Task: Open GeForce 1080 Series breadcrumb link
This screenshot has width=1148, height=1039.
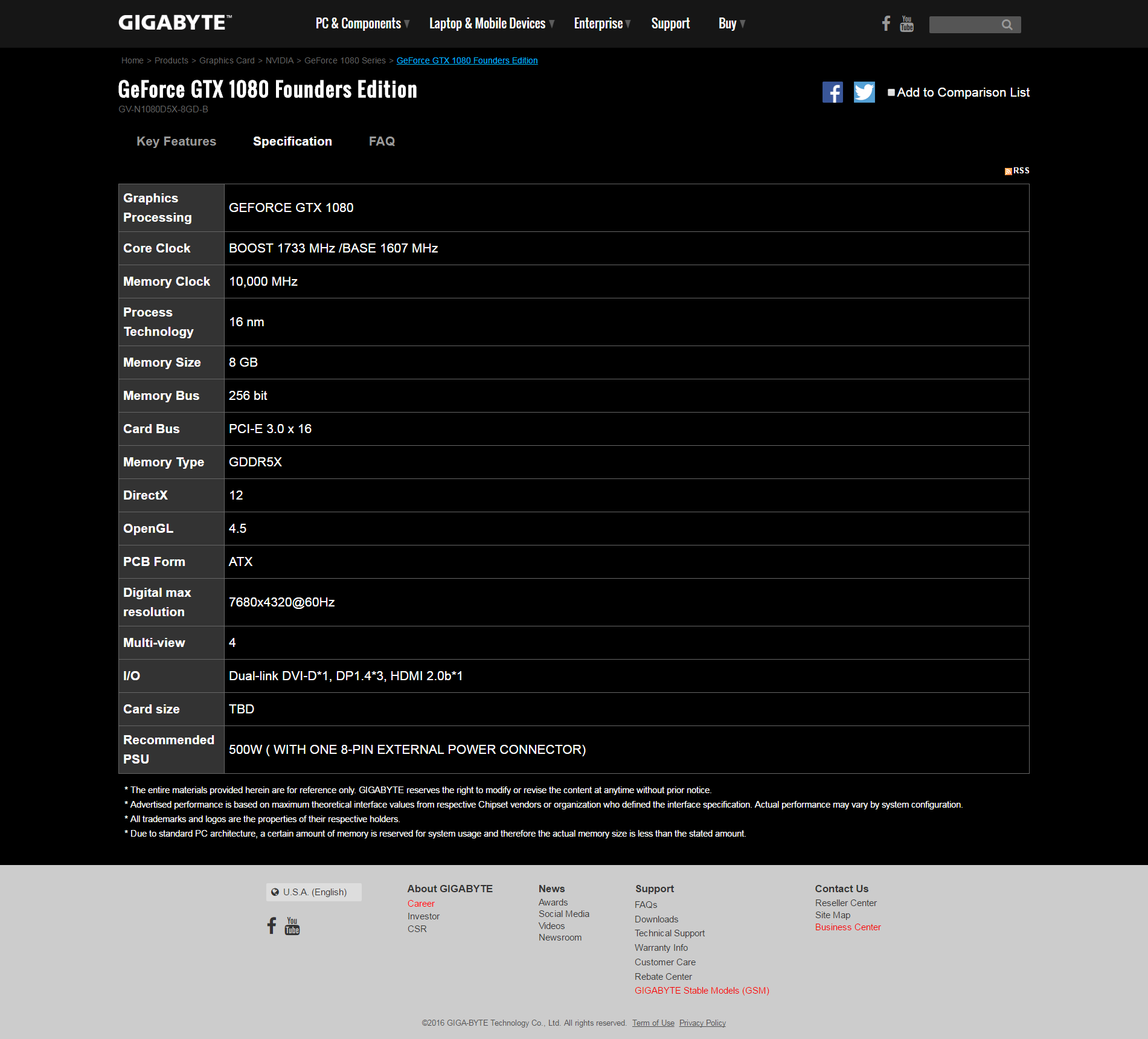Action: 345,60
